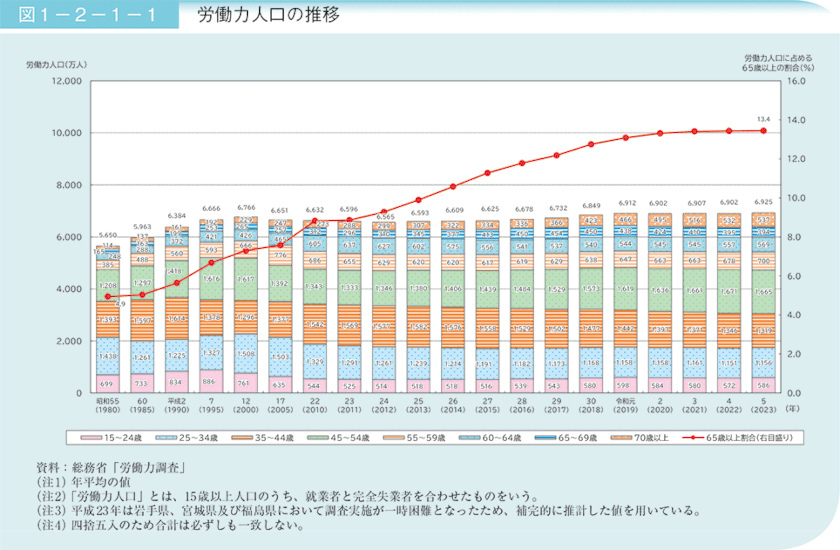Click the 6,766 total above the 2000 bar
Image resolution: width=840 pixels, height=550 pixels.
(244, 206)
